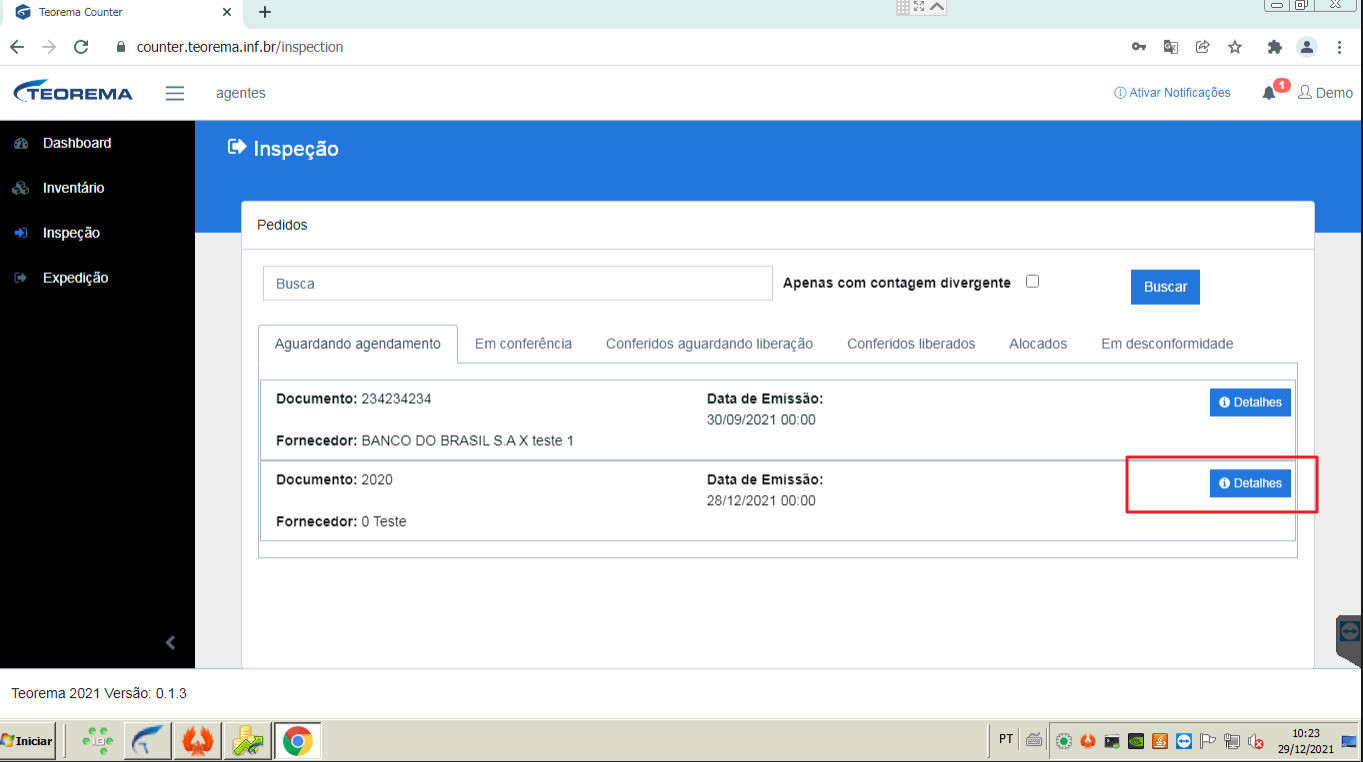The height and width of the screenshot is (762, 1363).
Task: Open Detalhes for document 234234234
Action: 1250,402
